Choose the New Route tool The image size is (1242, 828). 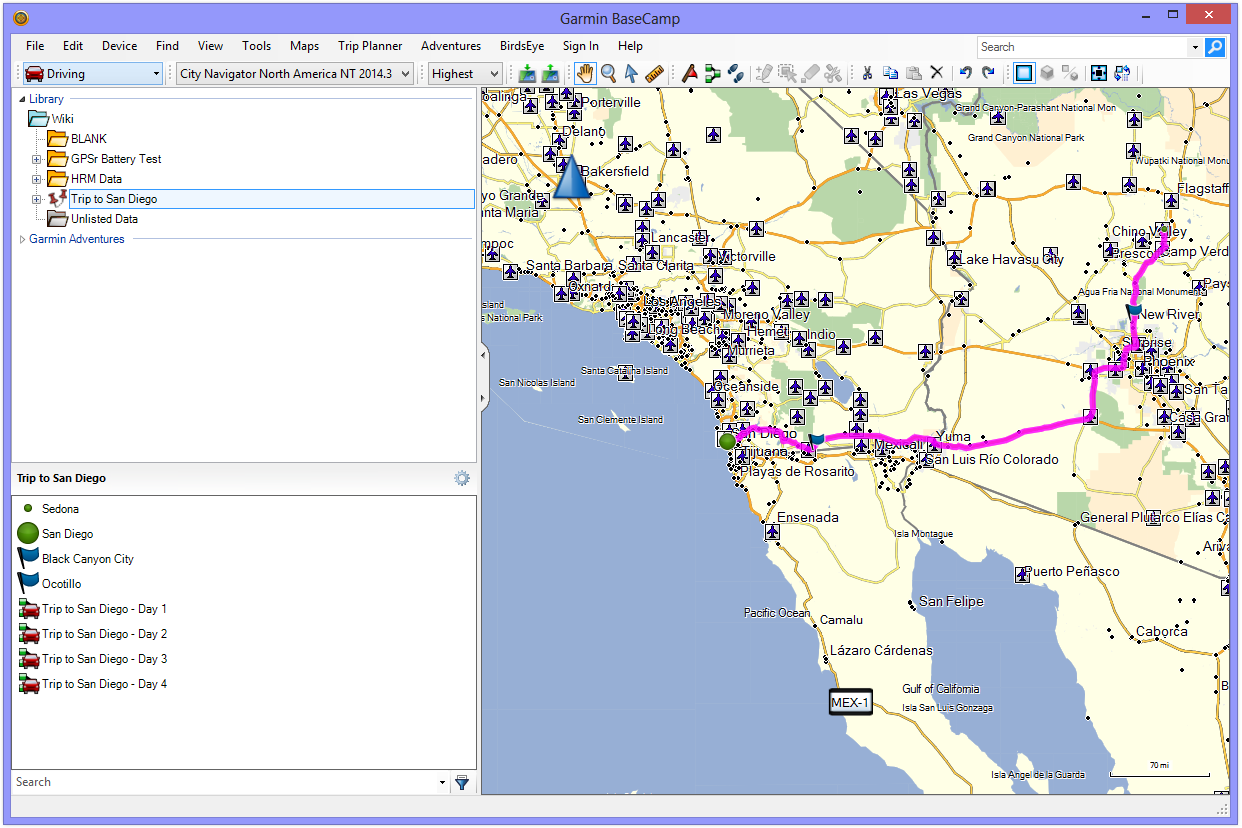pos(712,73)
